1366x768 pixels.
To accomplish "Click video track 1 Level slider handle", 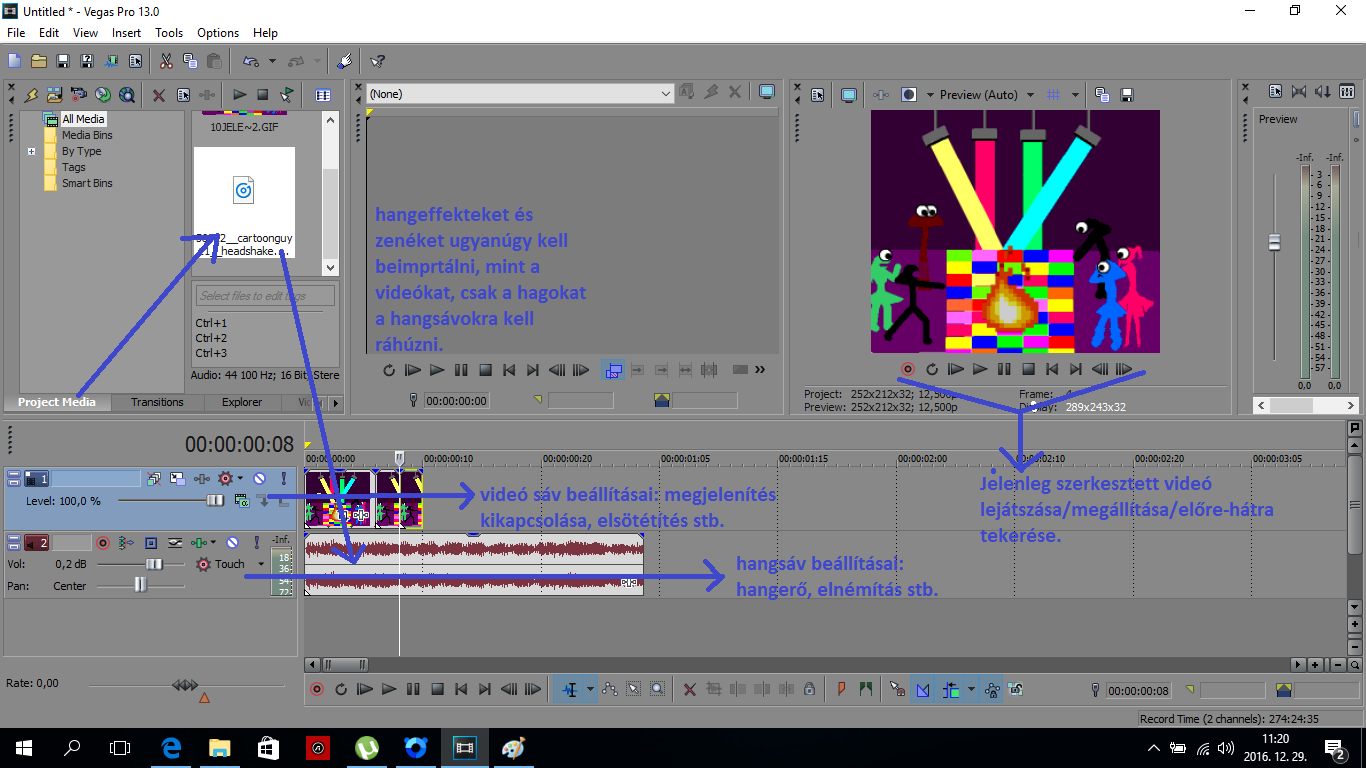I will 215,500.
